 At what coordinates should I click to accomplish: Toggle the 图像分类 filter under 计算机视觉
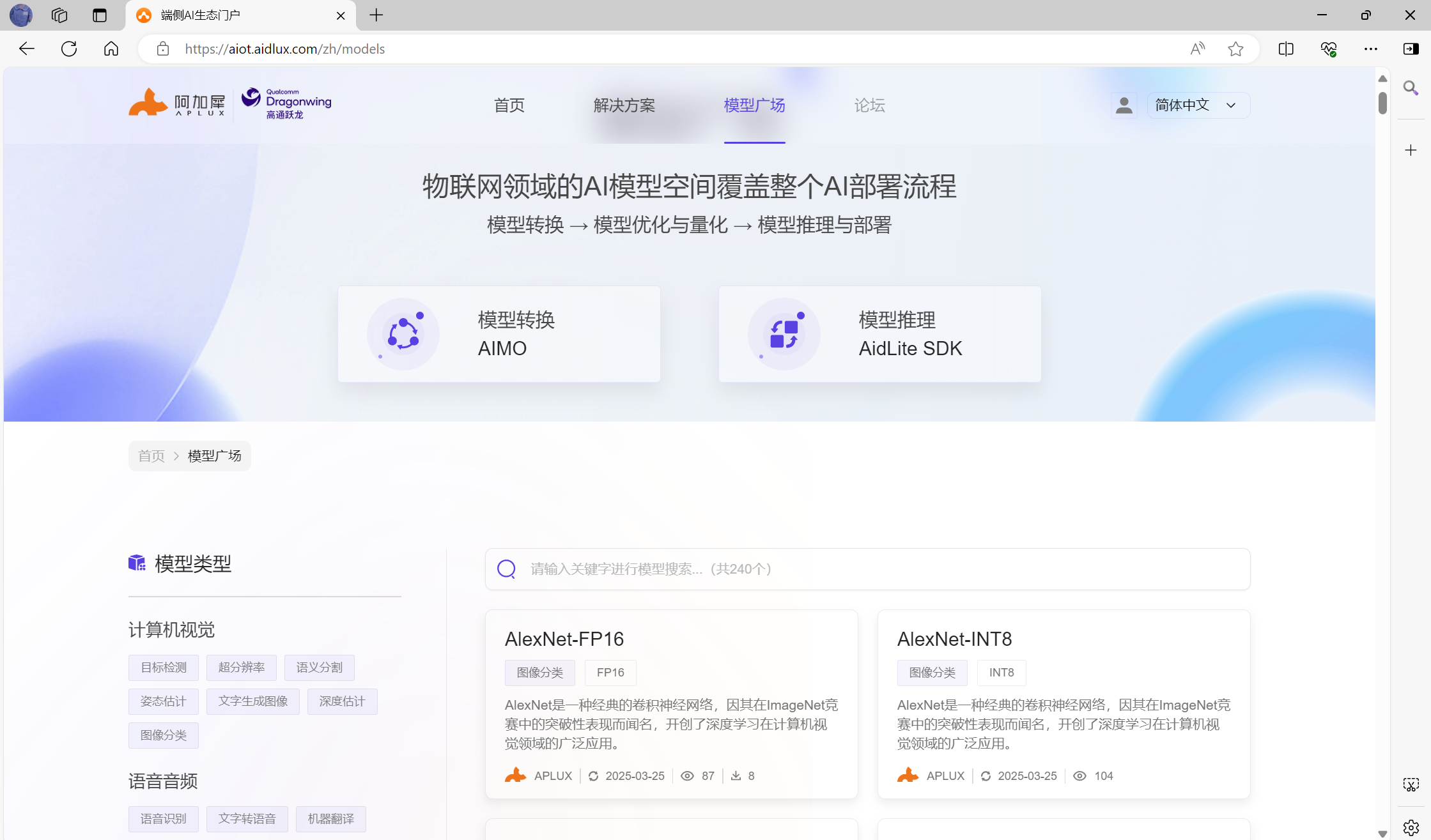pos(163,735)
